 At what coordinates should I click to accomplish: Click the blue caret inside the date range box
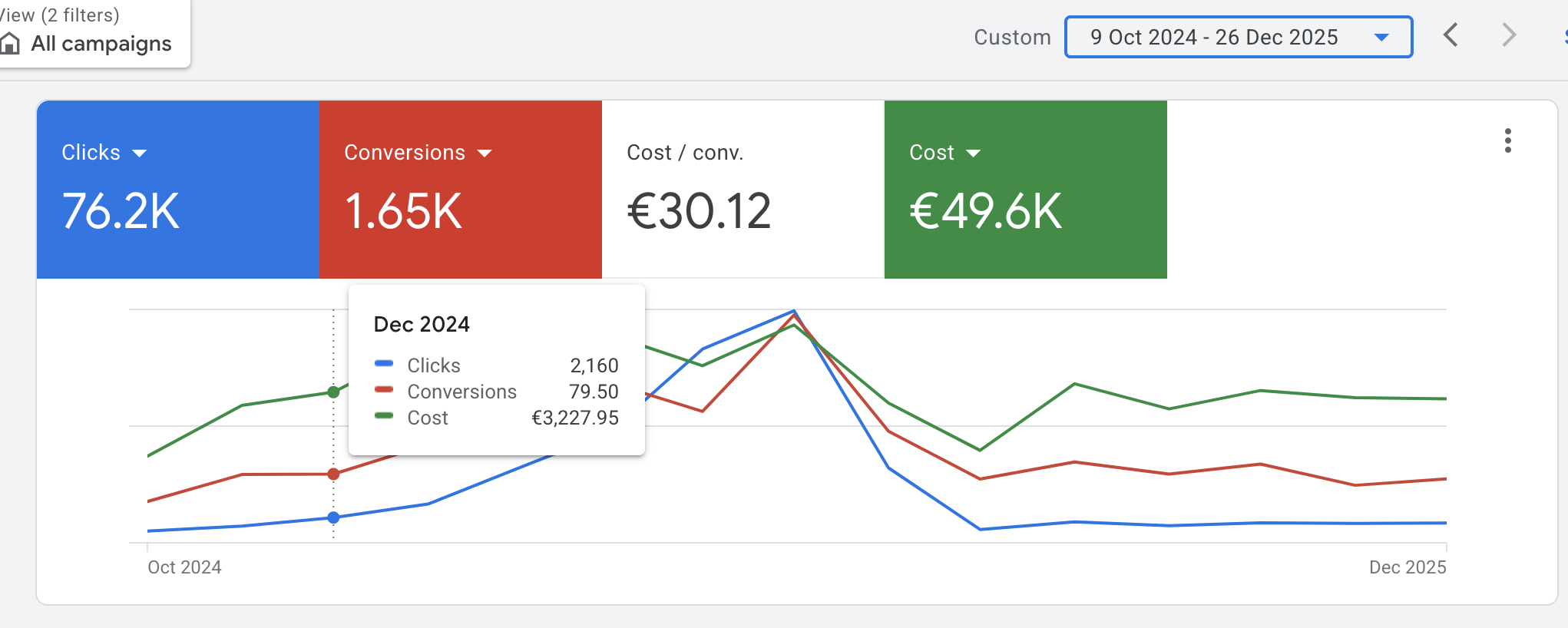pyautogui.click(x=1381, y=37)
